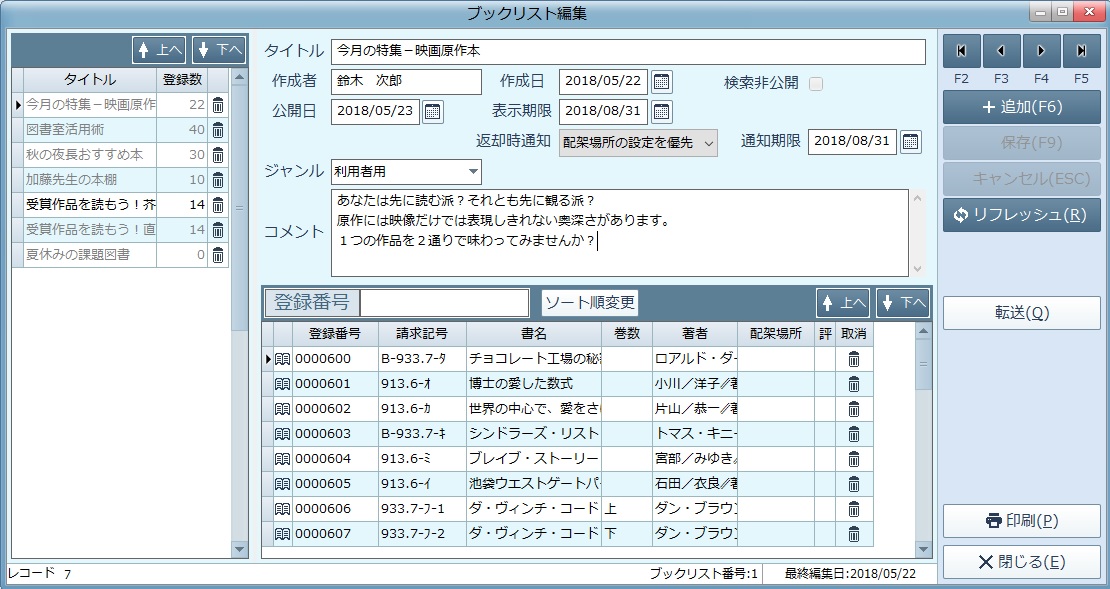Go to previous record (F3)
This screenshot has height=589, width=1110.
1001,51
